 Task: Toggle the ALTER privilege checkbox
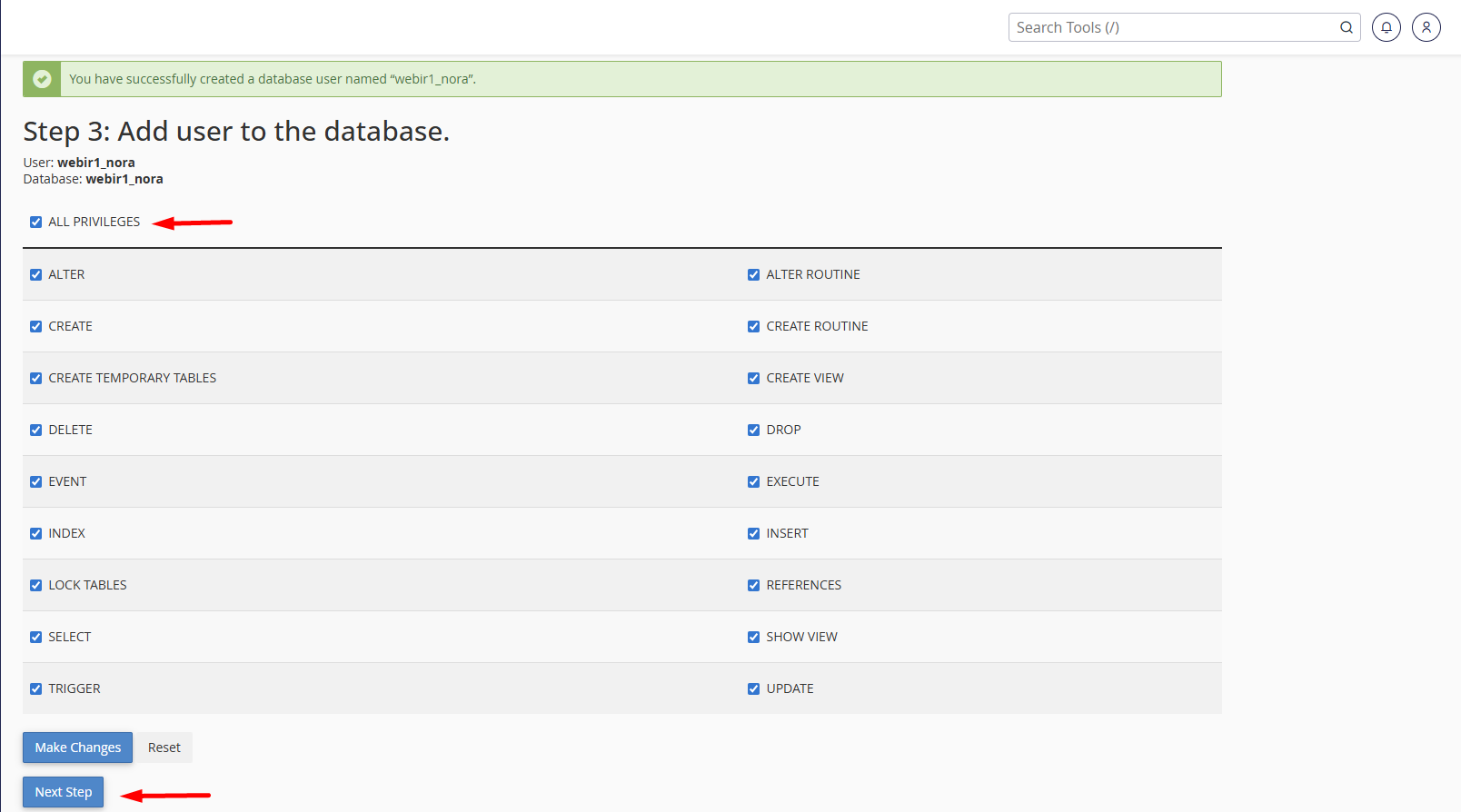(36, 274)
